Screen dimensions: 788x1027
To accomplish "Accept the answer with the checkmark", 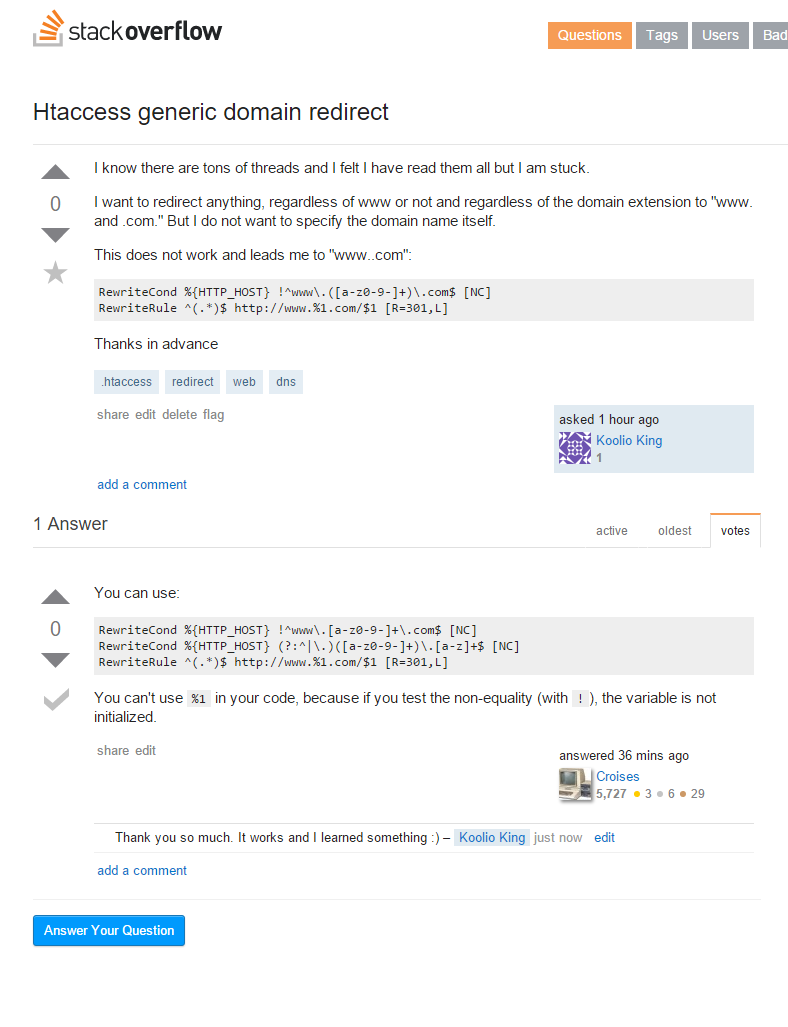I will click(x=55, y=700).
